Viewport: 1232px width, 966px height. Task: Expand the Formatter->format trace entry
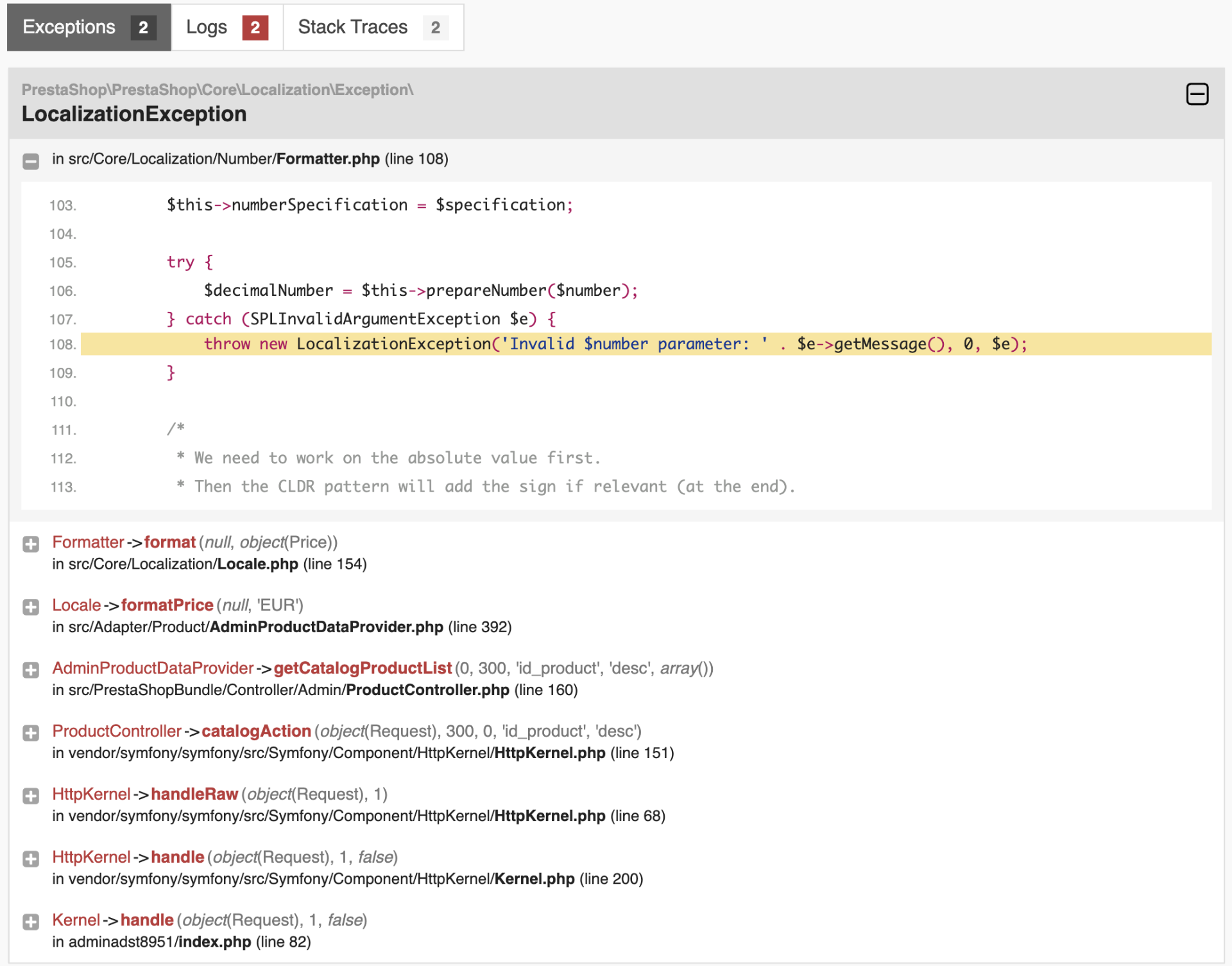[x=31, y=544]
